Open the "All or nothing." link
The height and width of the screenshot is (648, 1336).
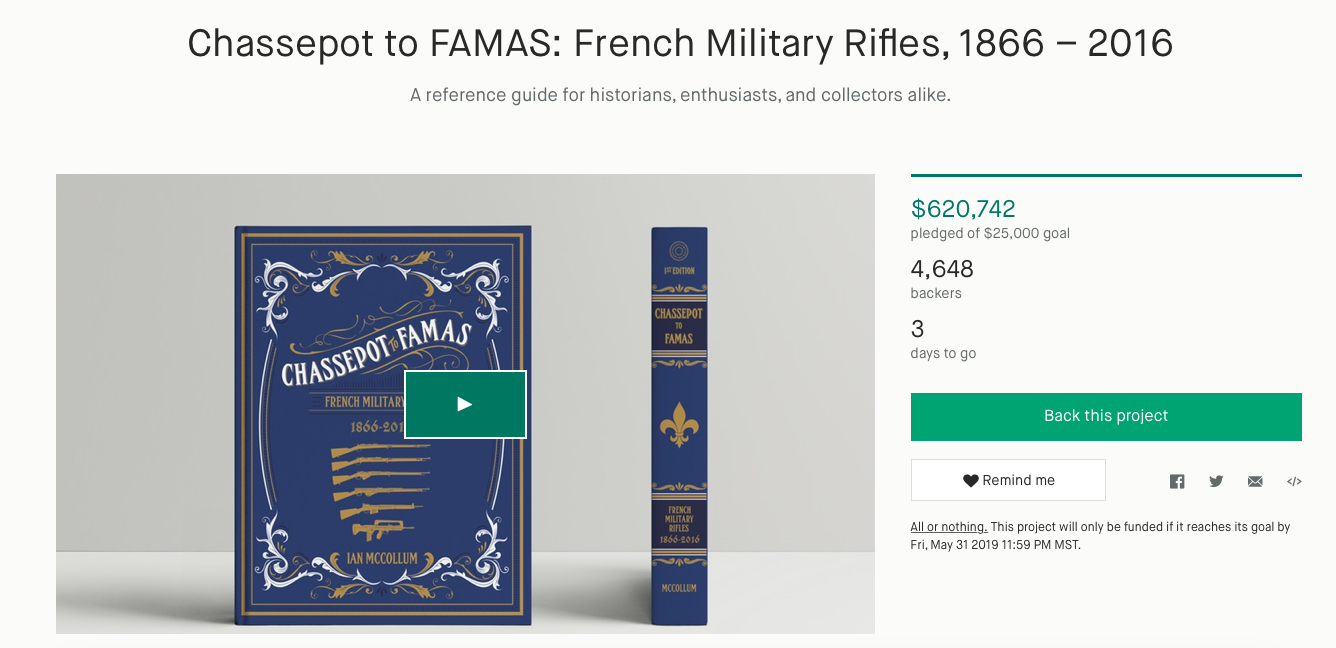(948, 527)
